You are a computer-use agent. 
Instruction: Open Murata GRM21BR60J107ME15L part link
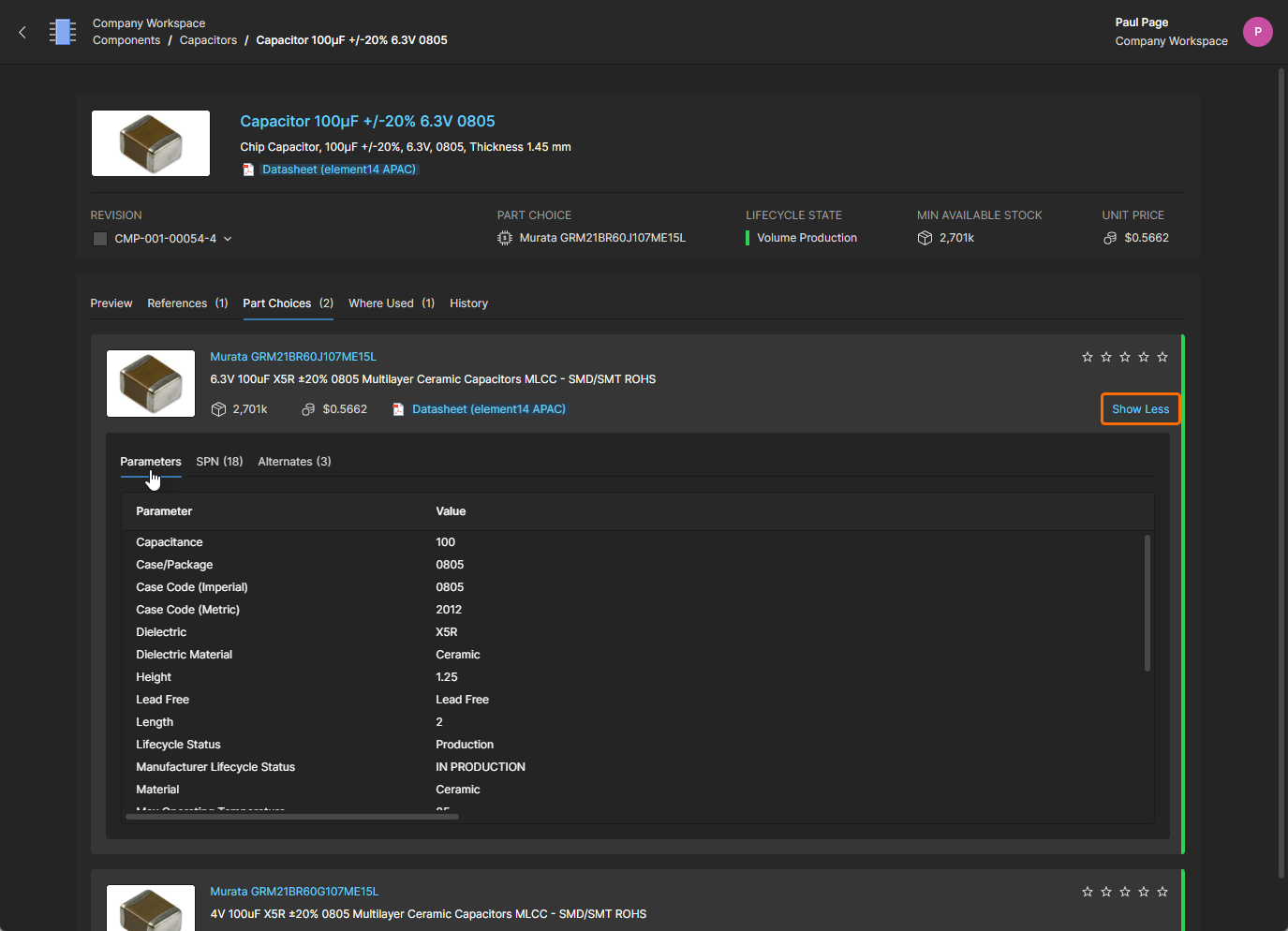293,357
